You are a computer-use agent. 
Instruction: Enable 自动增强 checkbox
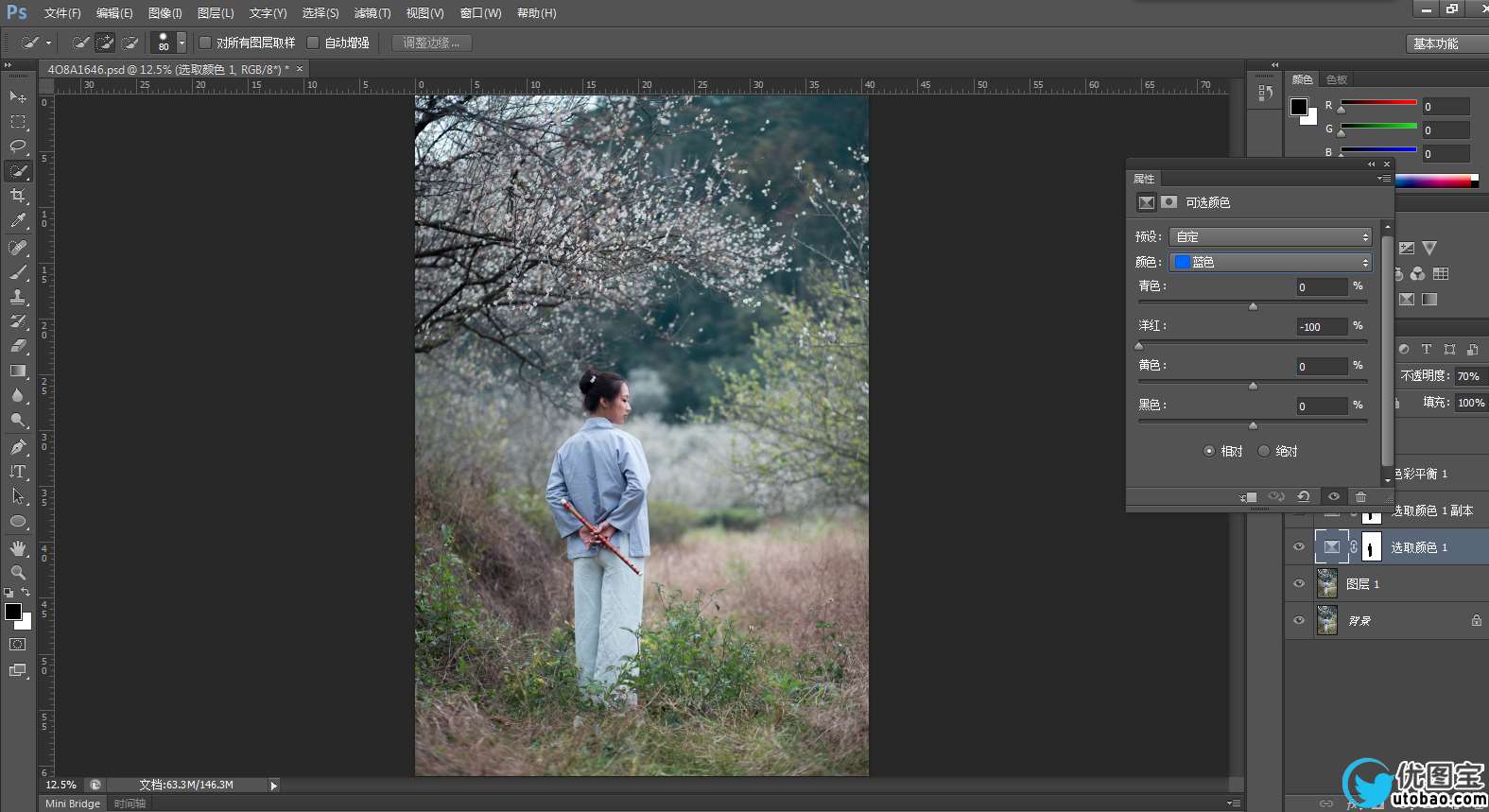[313, 43]
